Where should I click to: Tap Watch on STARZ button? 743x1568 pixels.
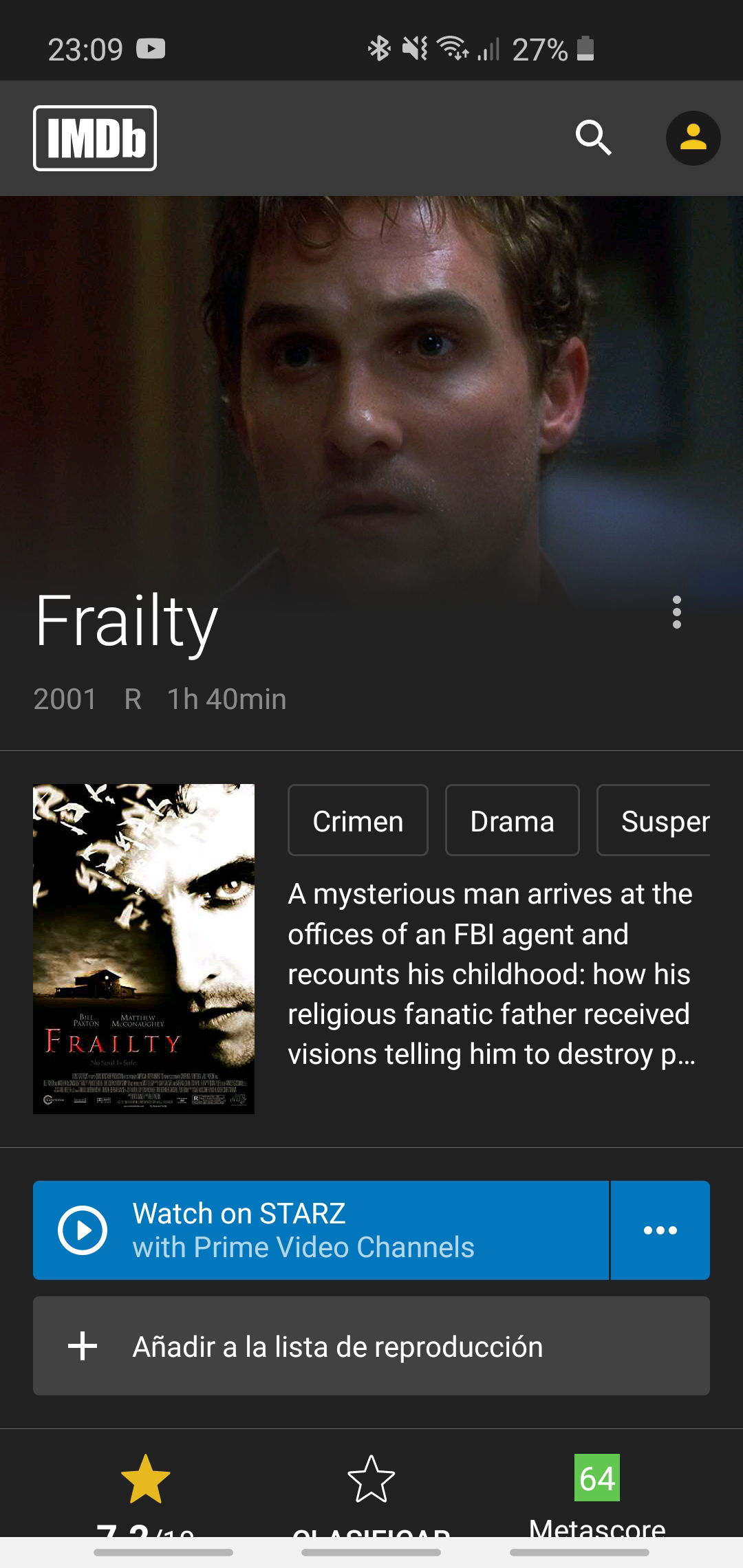tap(321, 1230)
